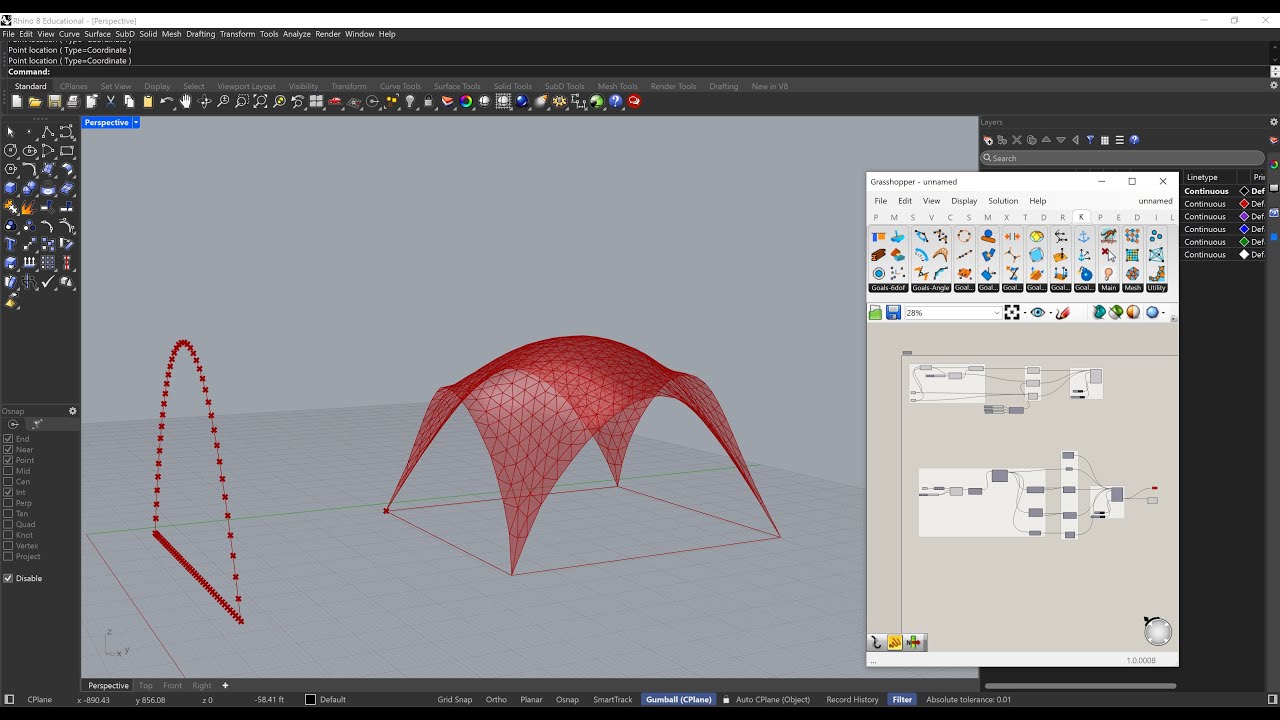The height and width of the screenshot is (720, 1280).
Task: Select the Rectangle tool in sidebar
Action: tap(67, 151)
